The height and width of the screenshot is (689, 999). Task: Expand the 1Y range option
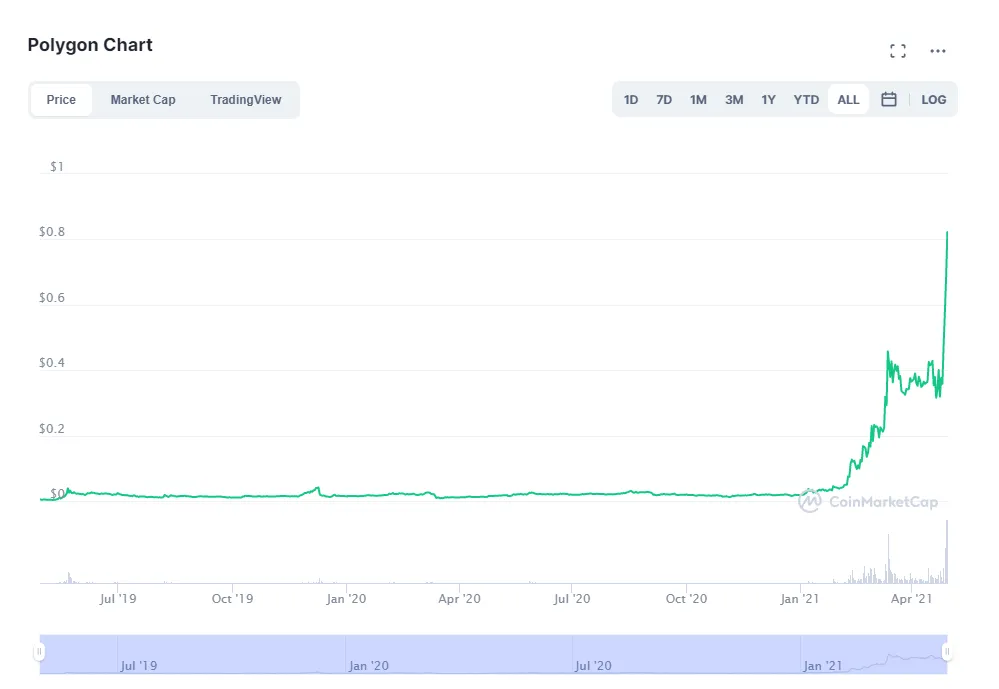point(768,99)
